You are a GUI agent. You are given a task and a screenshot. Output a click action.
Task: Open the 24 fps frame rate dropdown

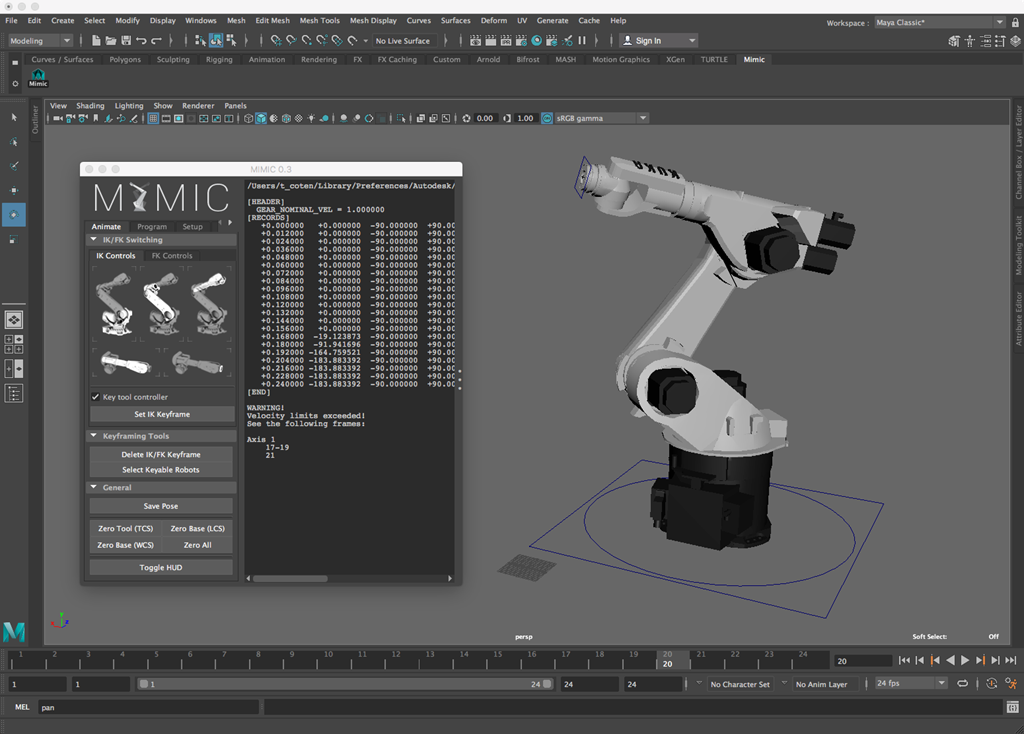point(909,684)
